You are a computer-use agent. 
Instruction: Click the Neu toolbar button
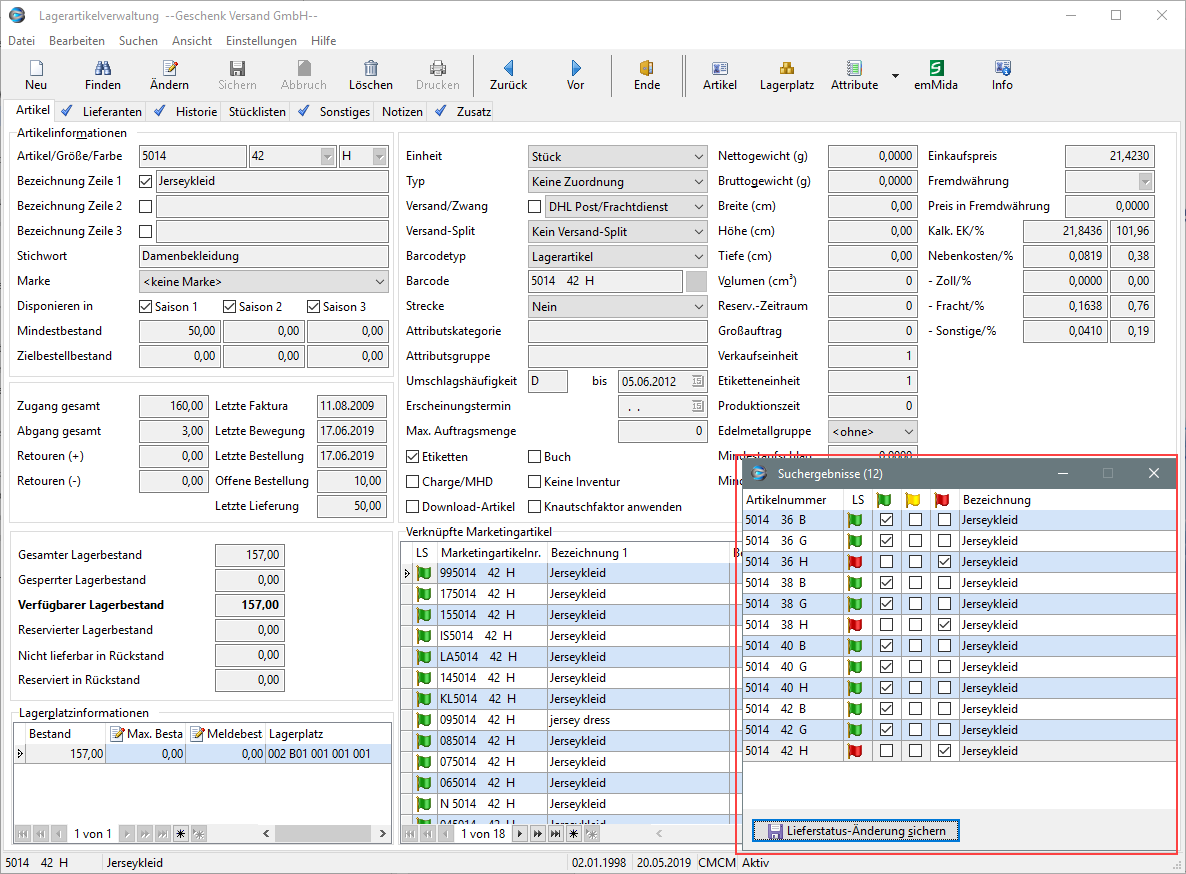point(36,75)
